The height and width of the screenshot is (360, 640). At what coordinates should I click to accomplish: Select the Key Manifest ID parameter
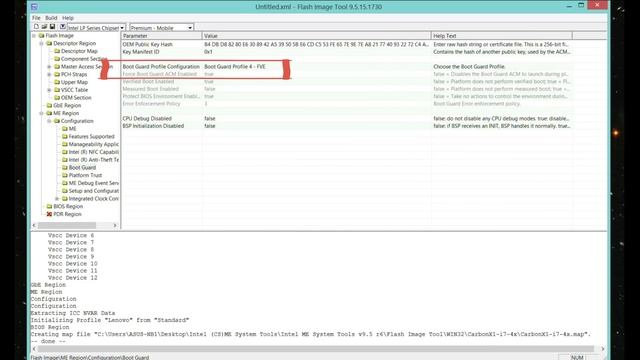141,52
